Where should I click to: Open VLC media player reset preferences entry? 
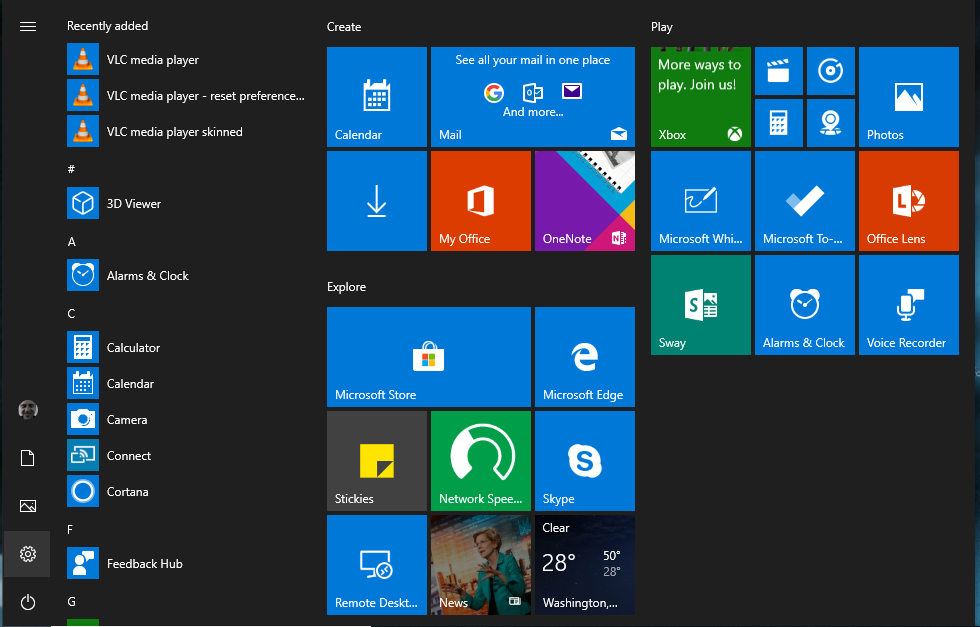point(188,96)
